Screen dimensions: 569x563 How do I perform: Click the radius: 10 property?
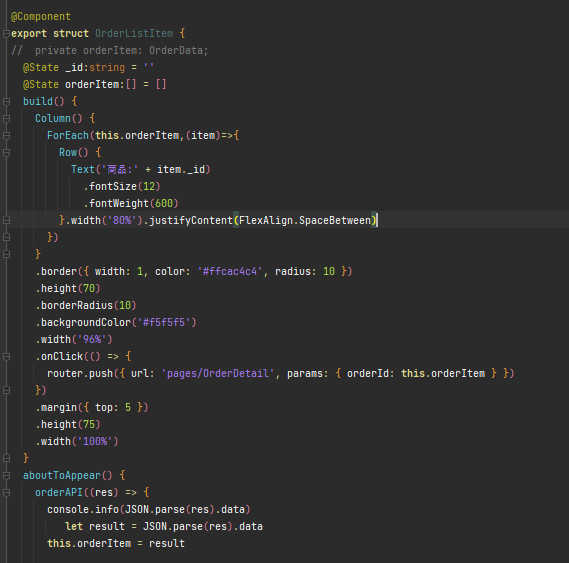tap(305, 272)
